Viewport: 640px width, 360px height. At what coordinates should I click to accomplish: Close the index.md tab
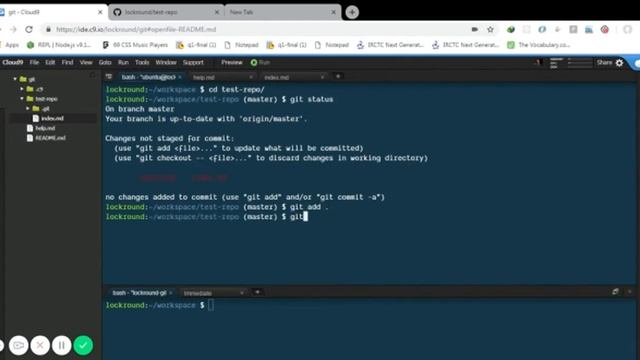point(322,77)
